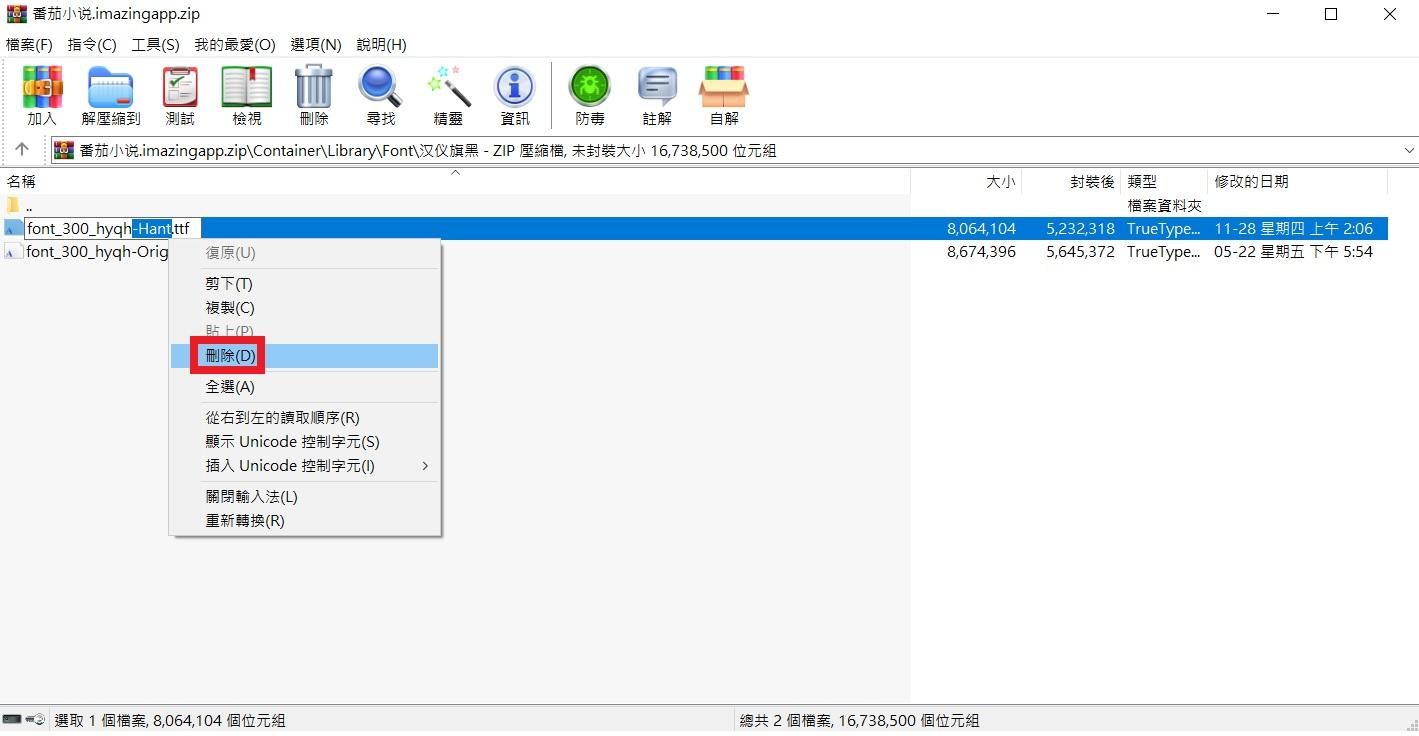
Task: Click the Comment (註解) toolbar icon
Action: pos(657,96)
